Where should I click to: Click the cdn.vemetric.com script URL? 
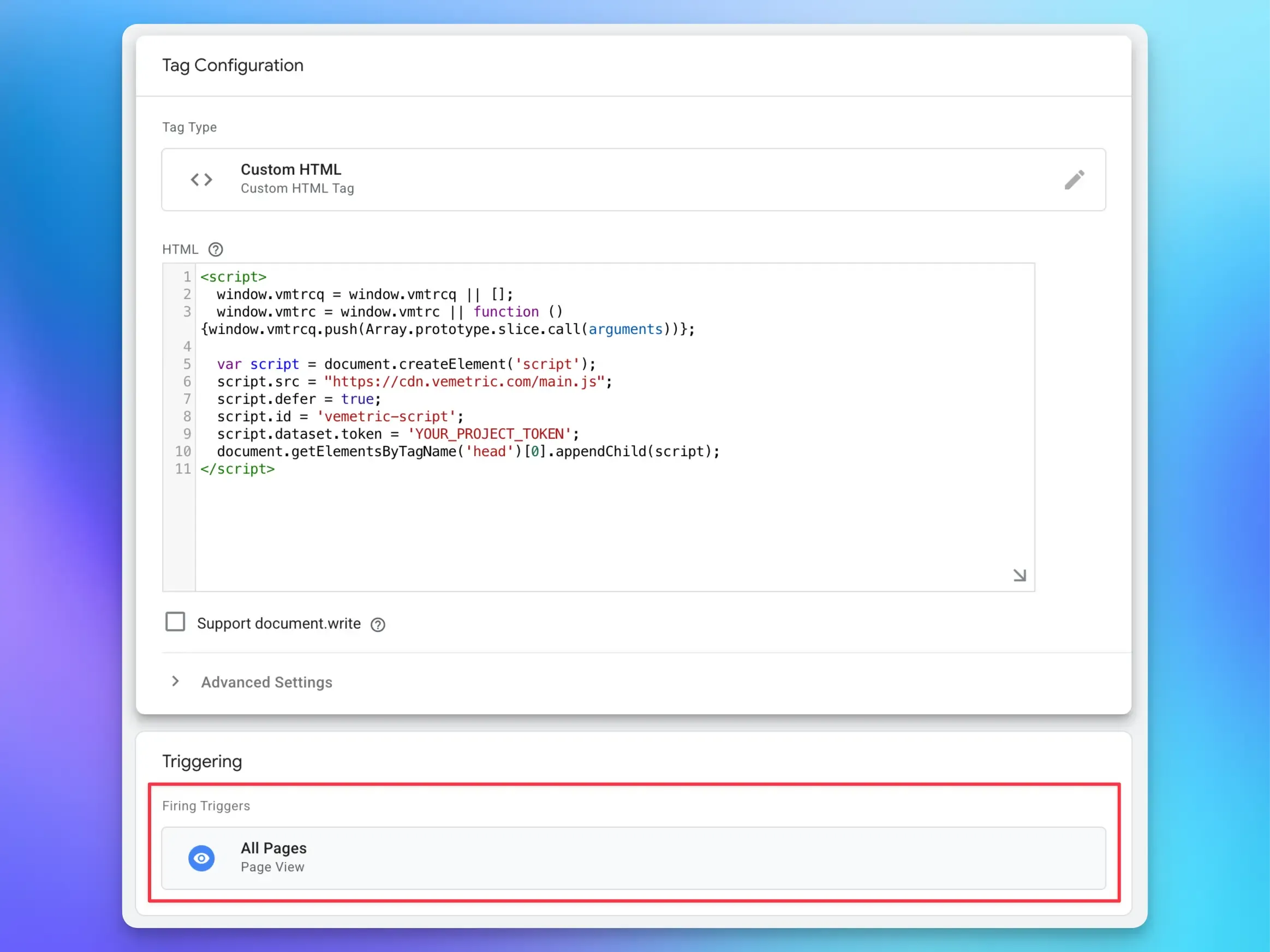[464, 381]
